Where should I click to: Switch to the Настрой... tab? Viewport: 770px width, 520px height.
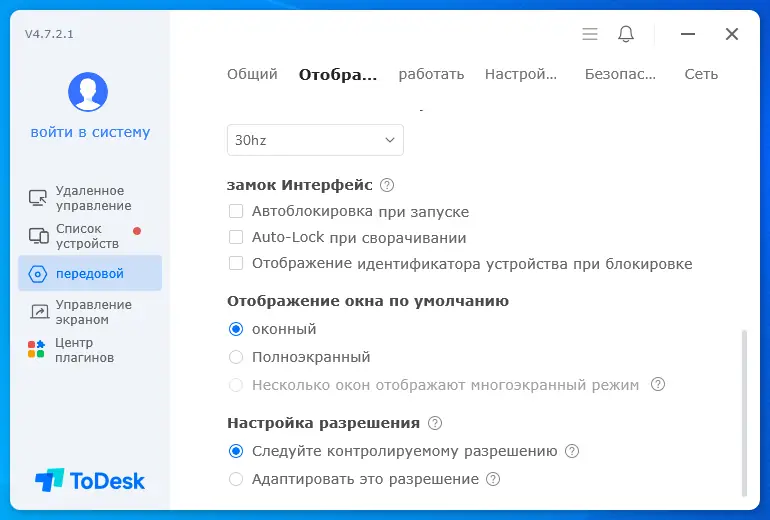521,74
